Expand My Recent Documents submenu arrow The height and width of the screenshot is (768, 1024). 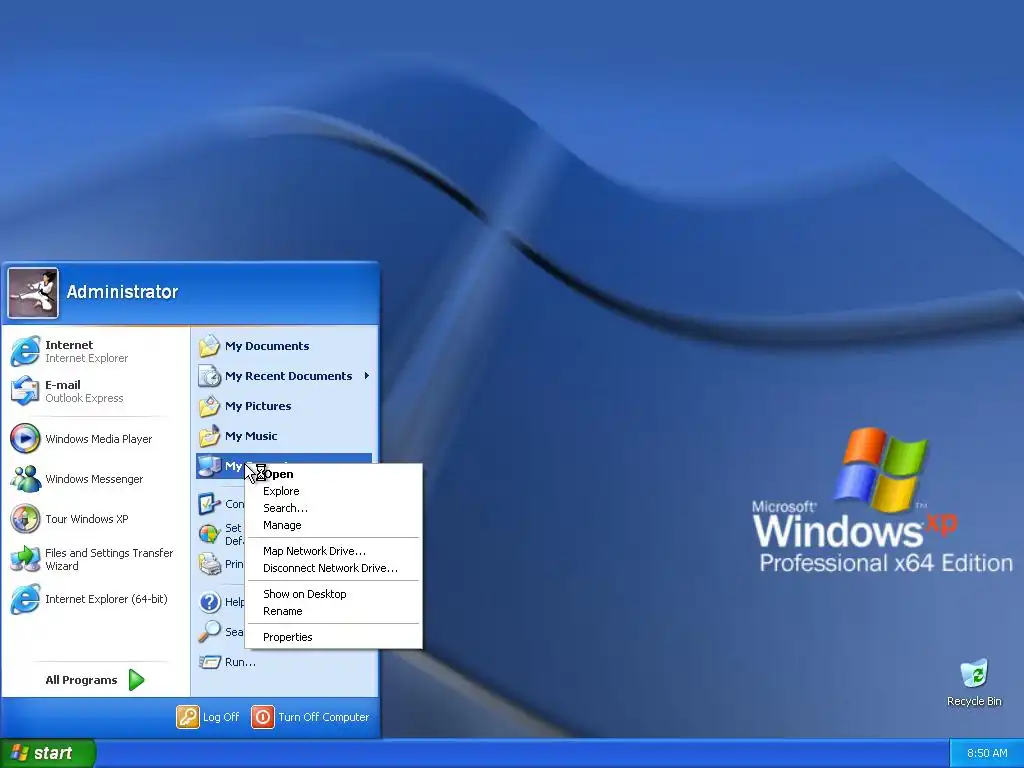point(367,376)
